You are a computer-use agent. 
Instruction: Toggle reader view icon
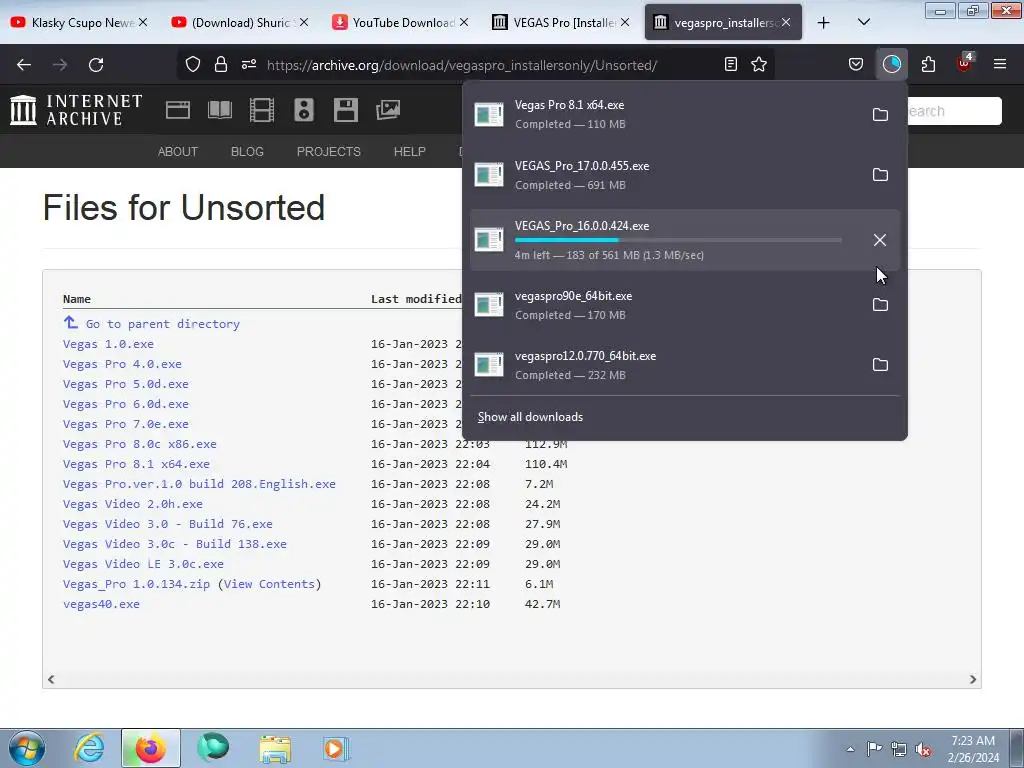coord(731,64)
